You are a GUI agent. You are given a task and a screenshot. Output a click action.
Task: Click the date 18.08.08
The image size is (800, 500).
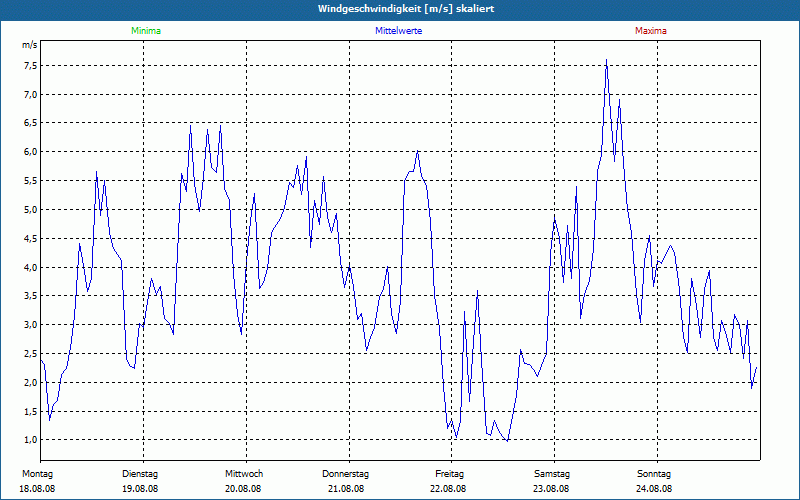coord(37,489)
